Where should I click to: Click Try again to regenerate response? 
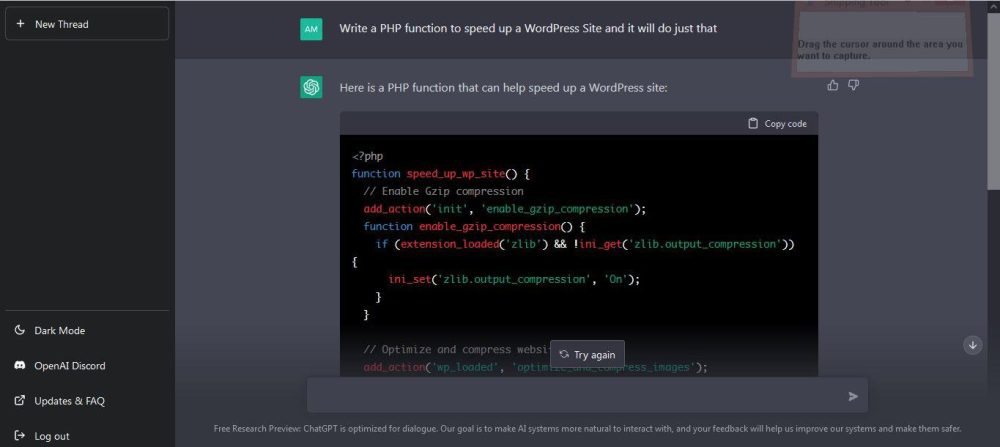587,355
